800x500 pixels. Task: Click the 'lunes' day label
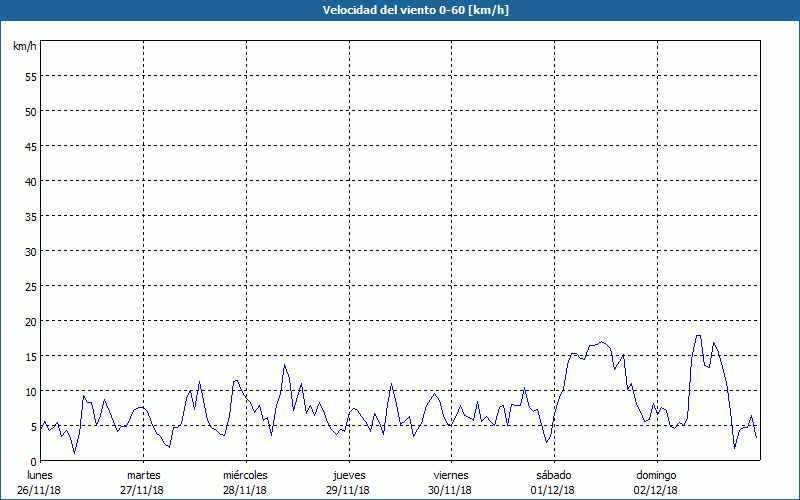click(40, 475)
